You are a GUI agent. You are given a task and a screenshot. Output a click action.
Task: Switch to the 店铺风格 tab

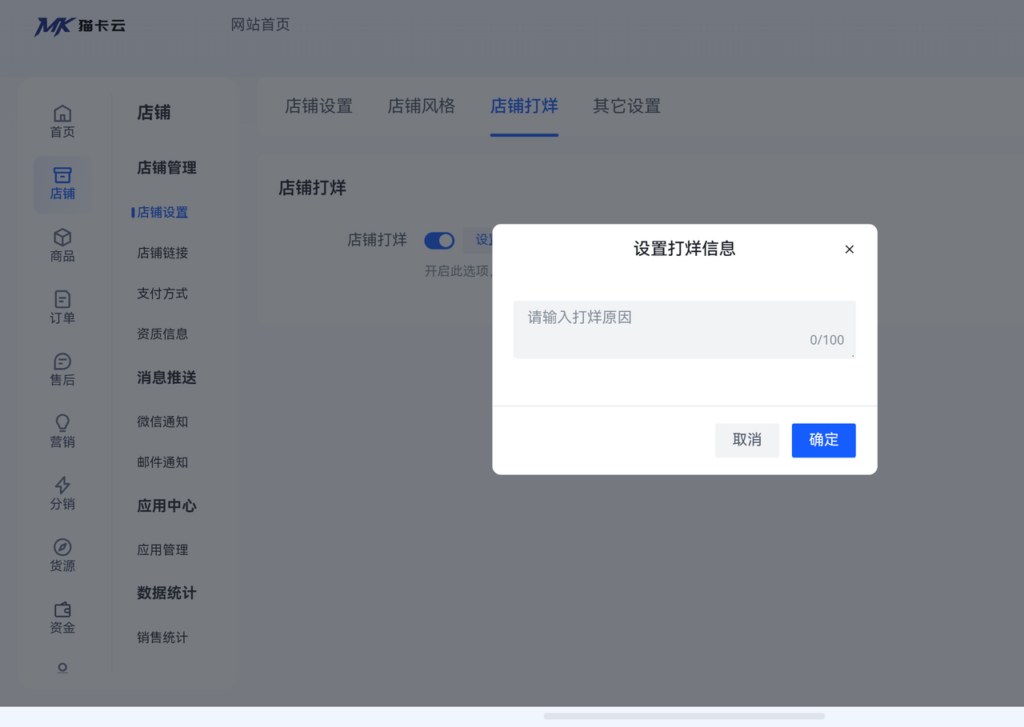tap(421, 106)
